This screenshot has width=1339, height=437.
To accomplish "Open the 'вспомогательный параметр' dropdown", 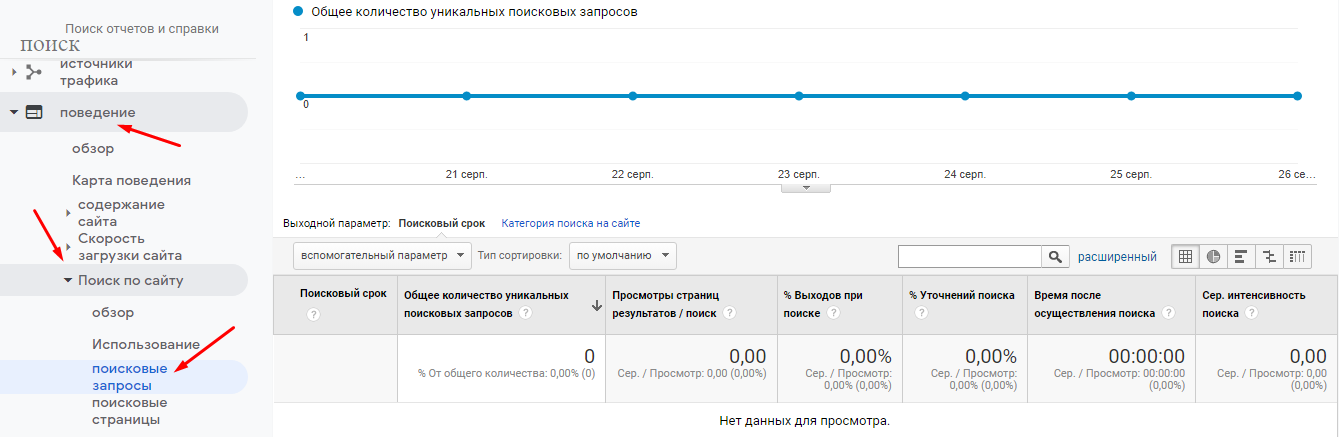I will point(381,256).
